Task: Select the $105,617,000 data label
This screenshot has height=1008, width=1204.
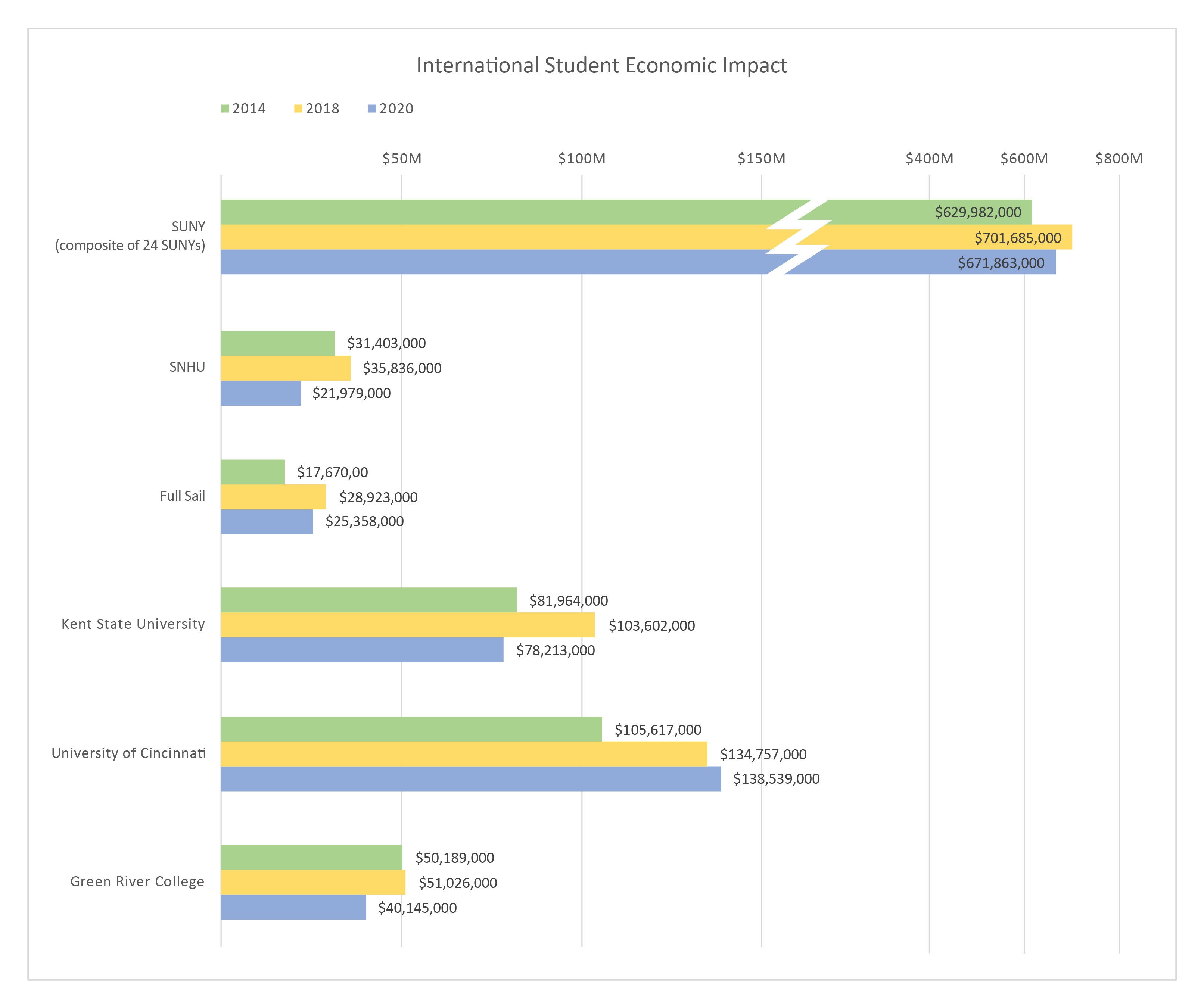Action: pos(657,730)
